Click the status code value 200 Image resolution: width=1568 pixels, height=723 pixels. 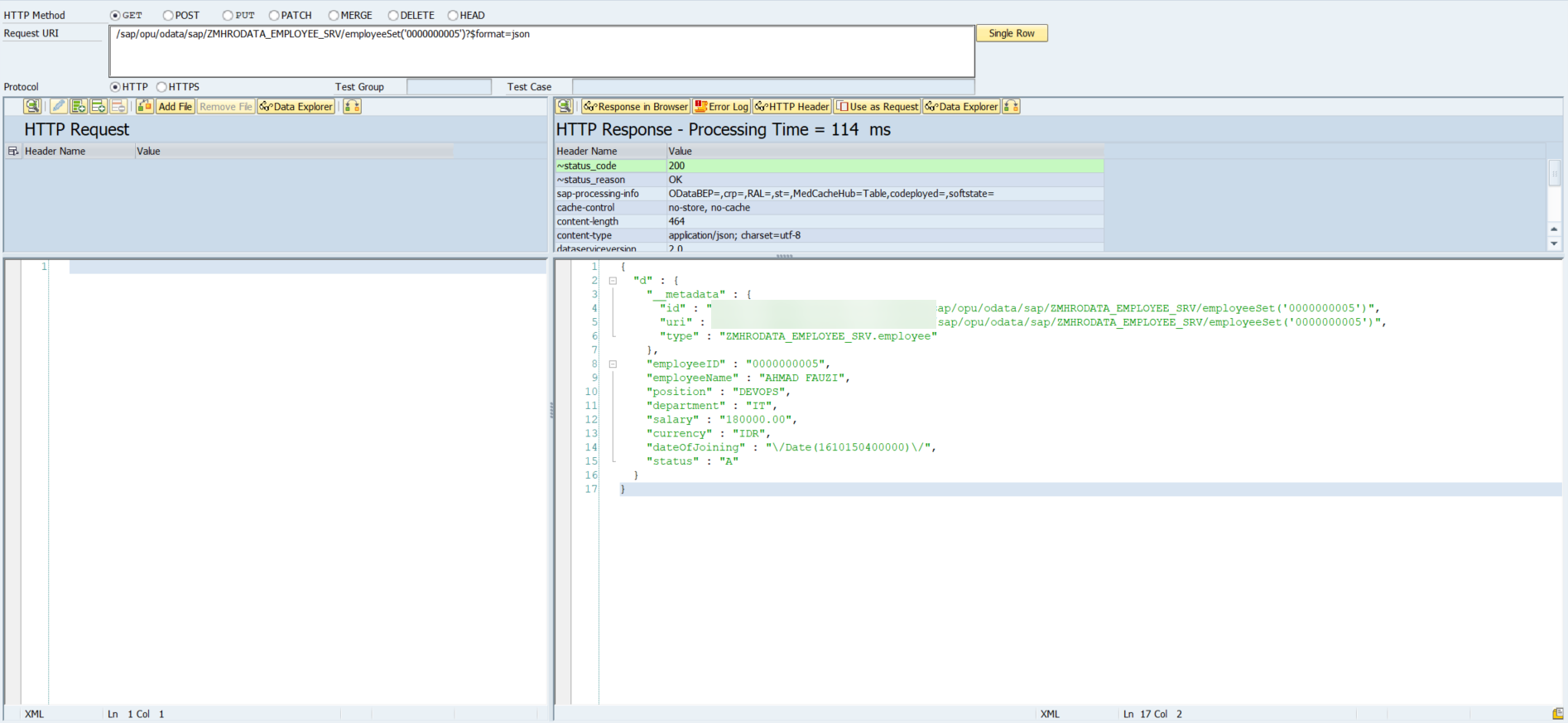pos(676,166)
